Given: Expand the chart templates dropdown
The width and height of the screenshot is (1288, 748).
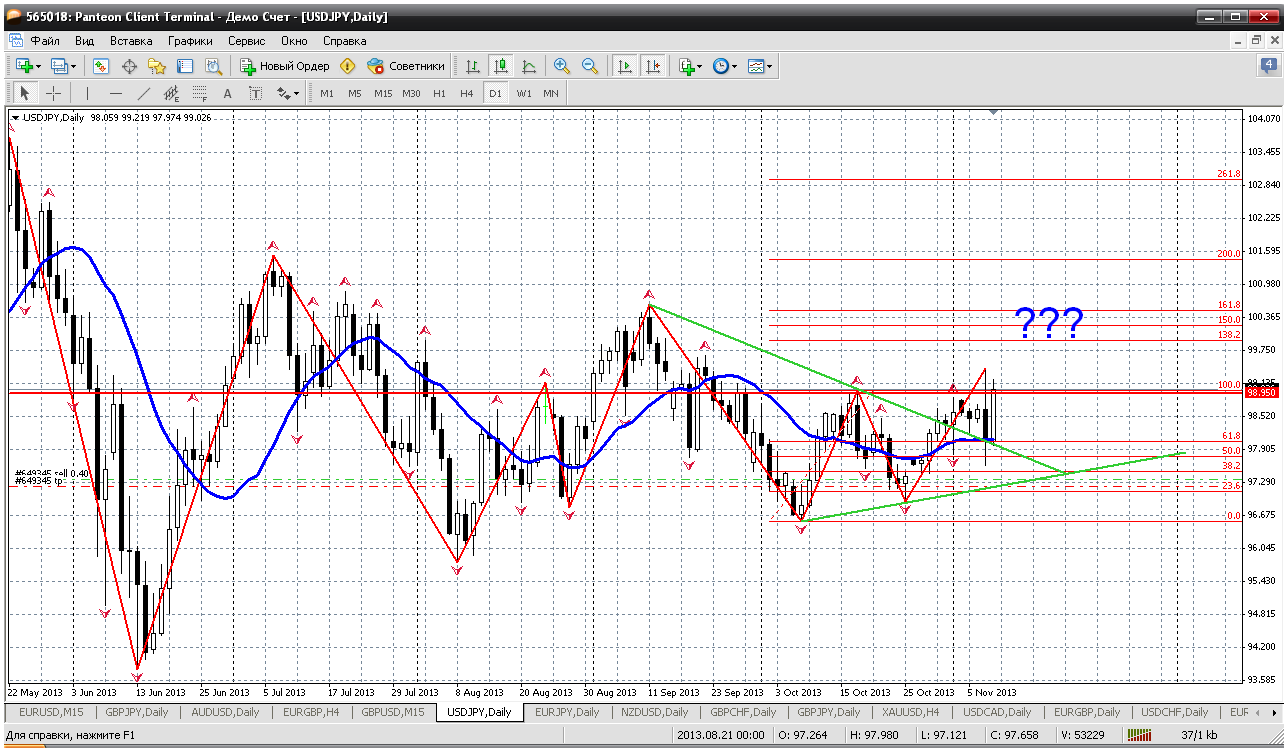Looking at the screenshot, I should [770, 66].
